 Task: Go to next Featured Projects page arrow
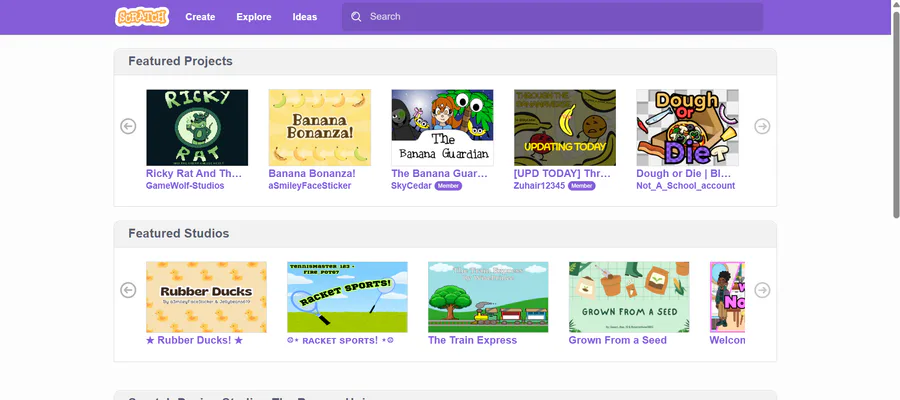point(762,126)
